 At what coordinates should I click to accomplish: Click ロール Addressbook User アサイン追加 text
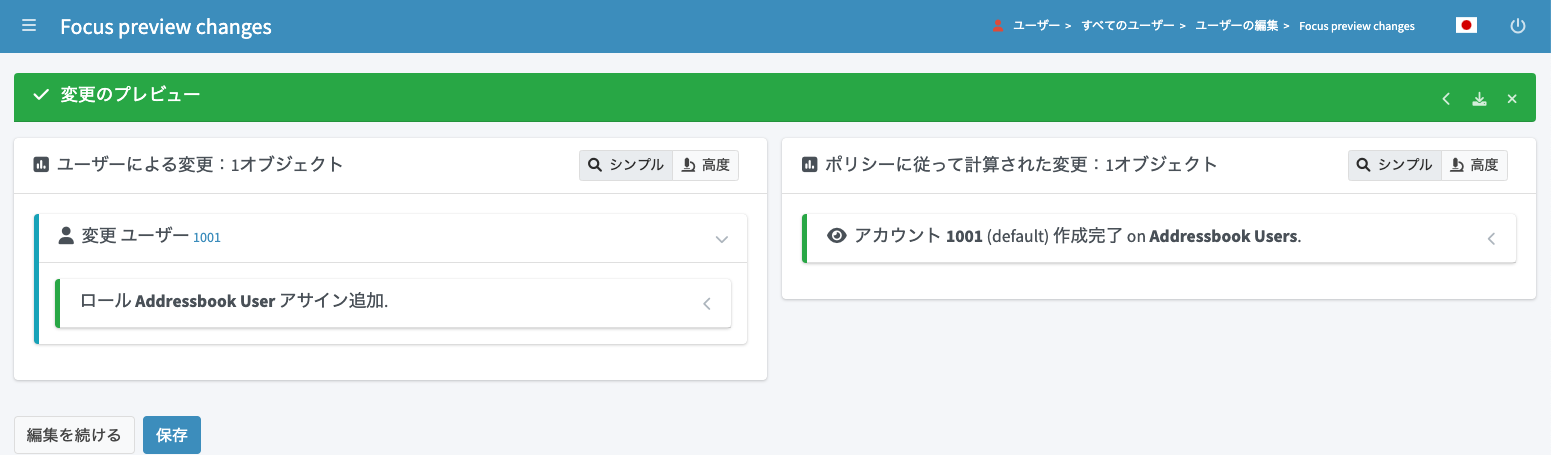[234, 300]
